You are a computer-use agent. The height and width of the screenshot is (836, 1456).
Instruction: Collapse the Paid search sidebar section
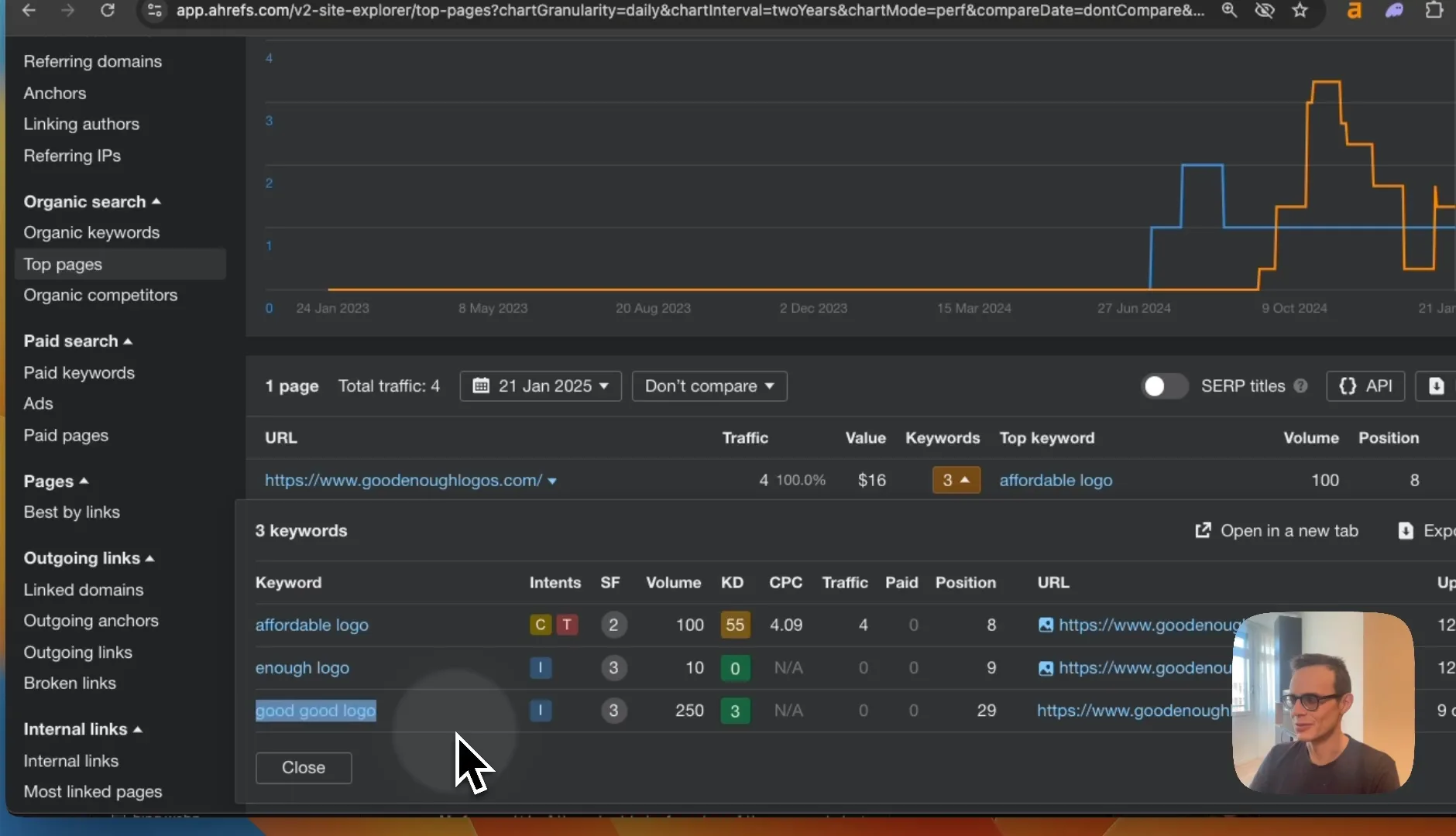coord(78,341)
